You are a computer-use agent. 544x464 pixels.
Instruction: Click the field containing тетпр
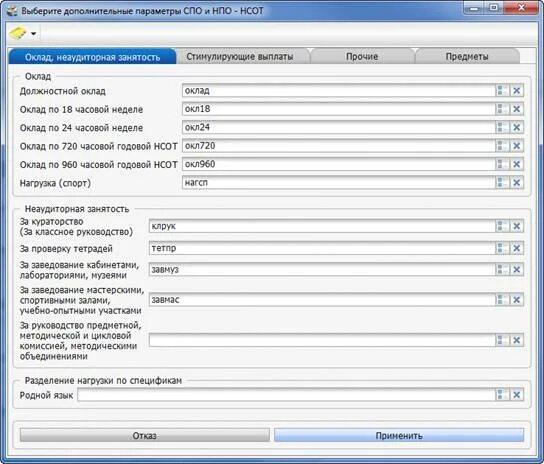click(322, 248)
